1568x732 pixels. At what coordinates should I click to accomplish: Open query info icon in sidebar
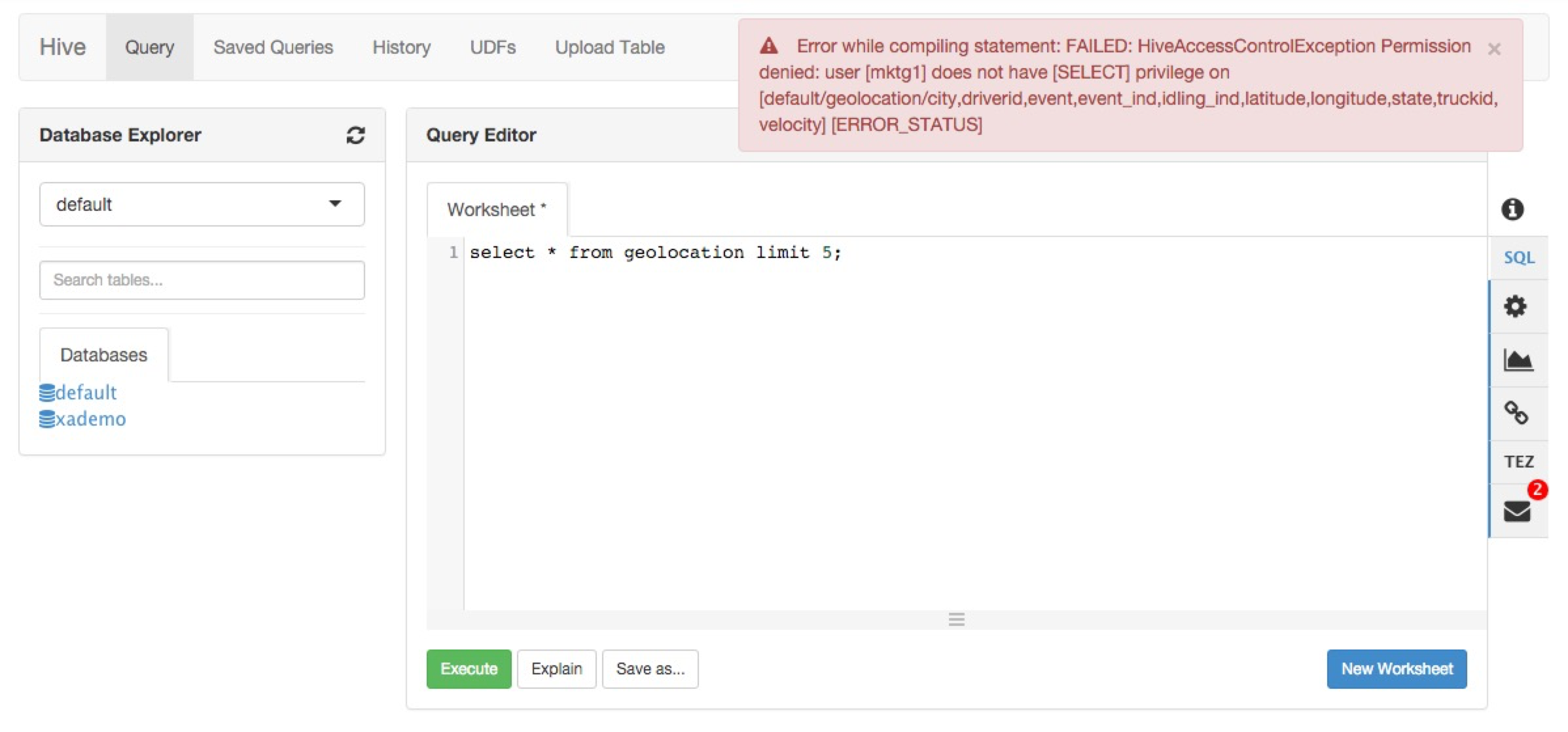pyautogui.click(x=1512, y=209)
